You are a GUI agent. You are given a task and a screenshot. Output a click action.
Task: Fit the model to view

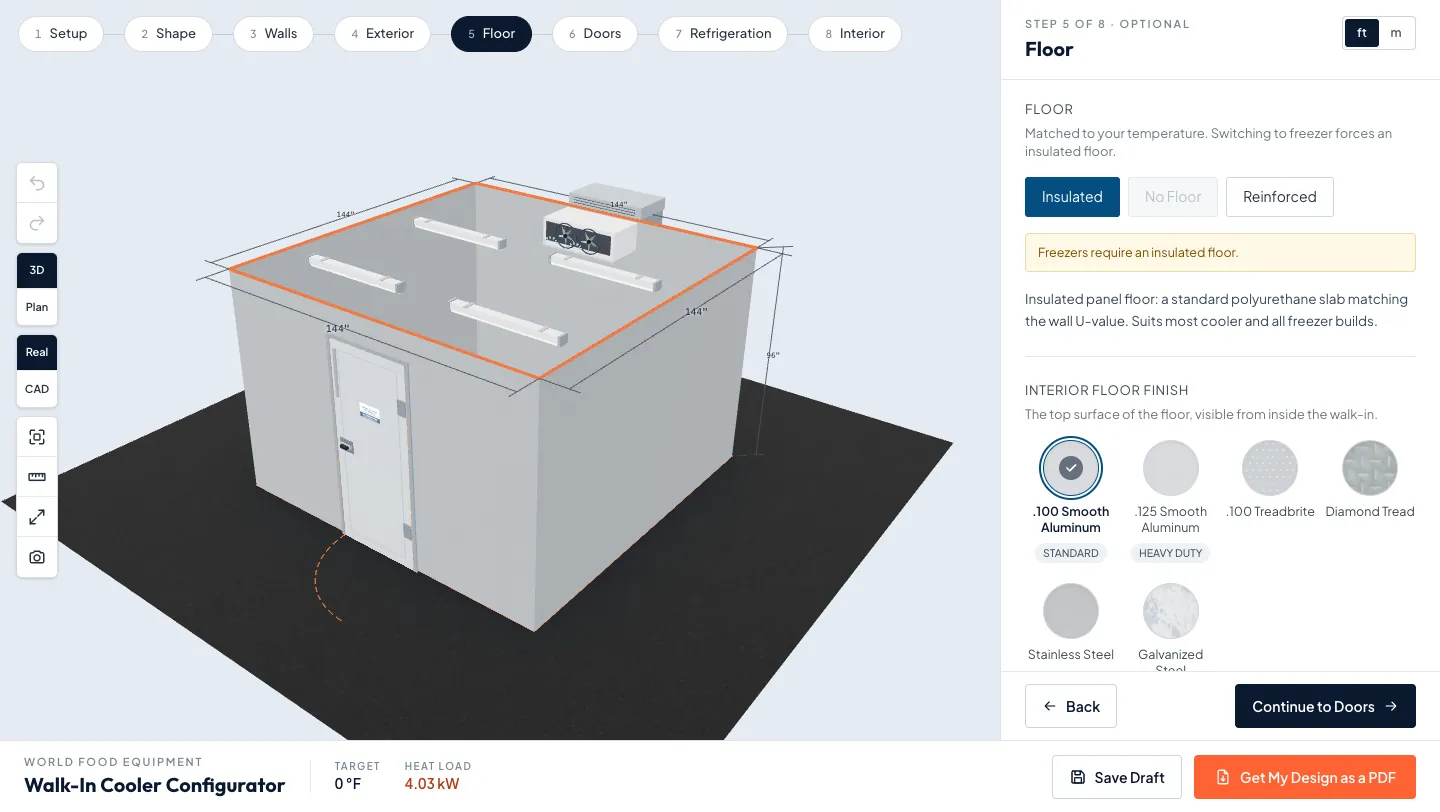point(37,437)
